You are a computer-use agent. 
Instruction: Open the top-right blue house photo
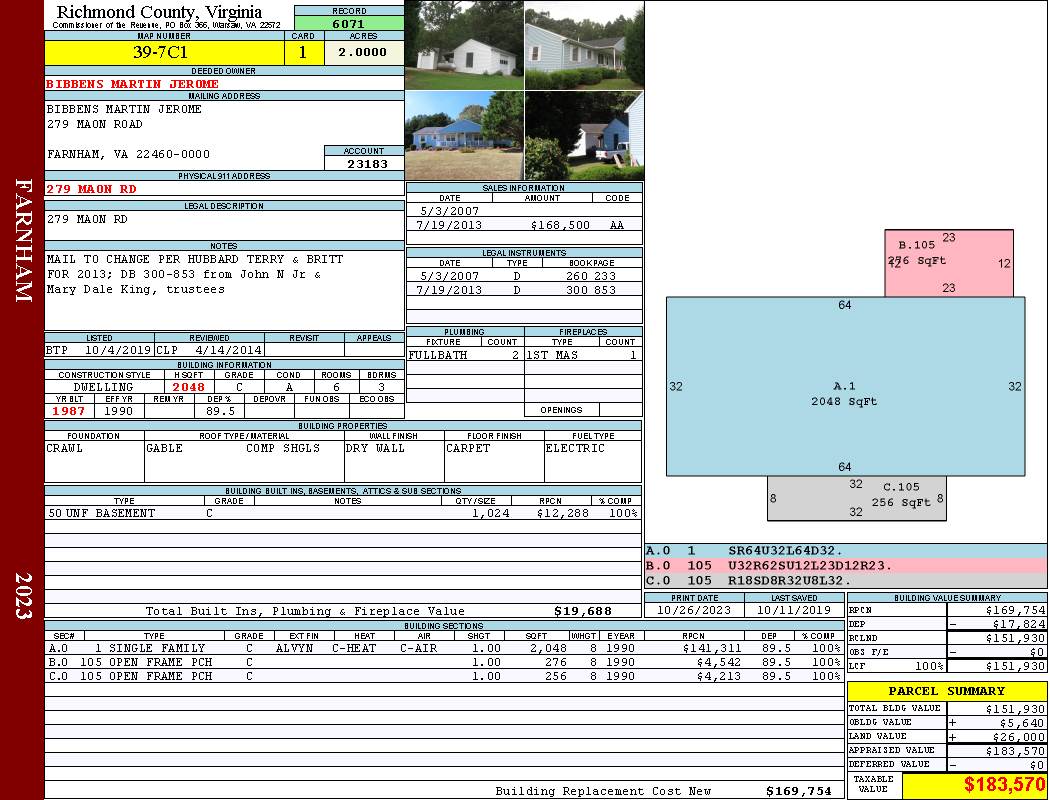click(584, 45)
